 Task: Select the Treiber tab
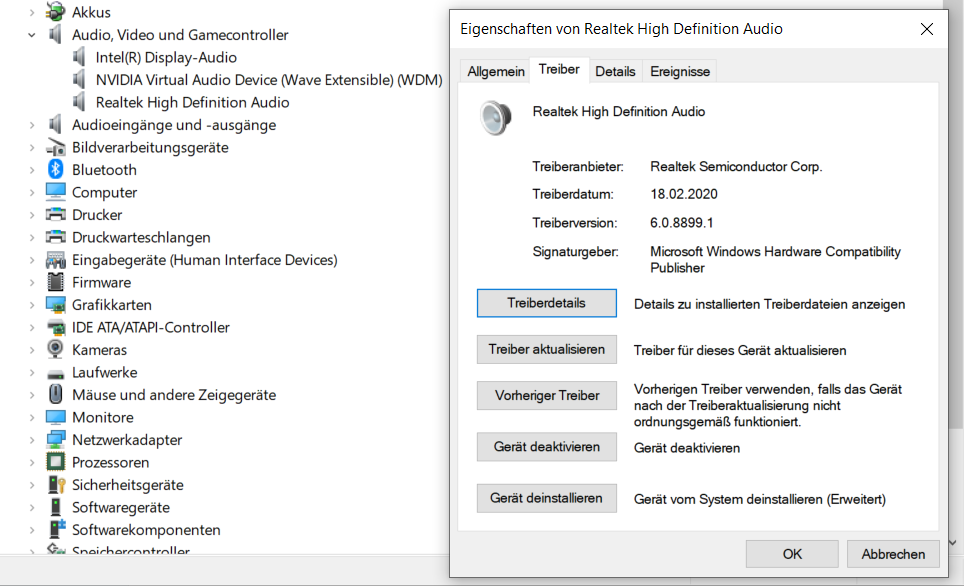point(559,69)
